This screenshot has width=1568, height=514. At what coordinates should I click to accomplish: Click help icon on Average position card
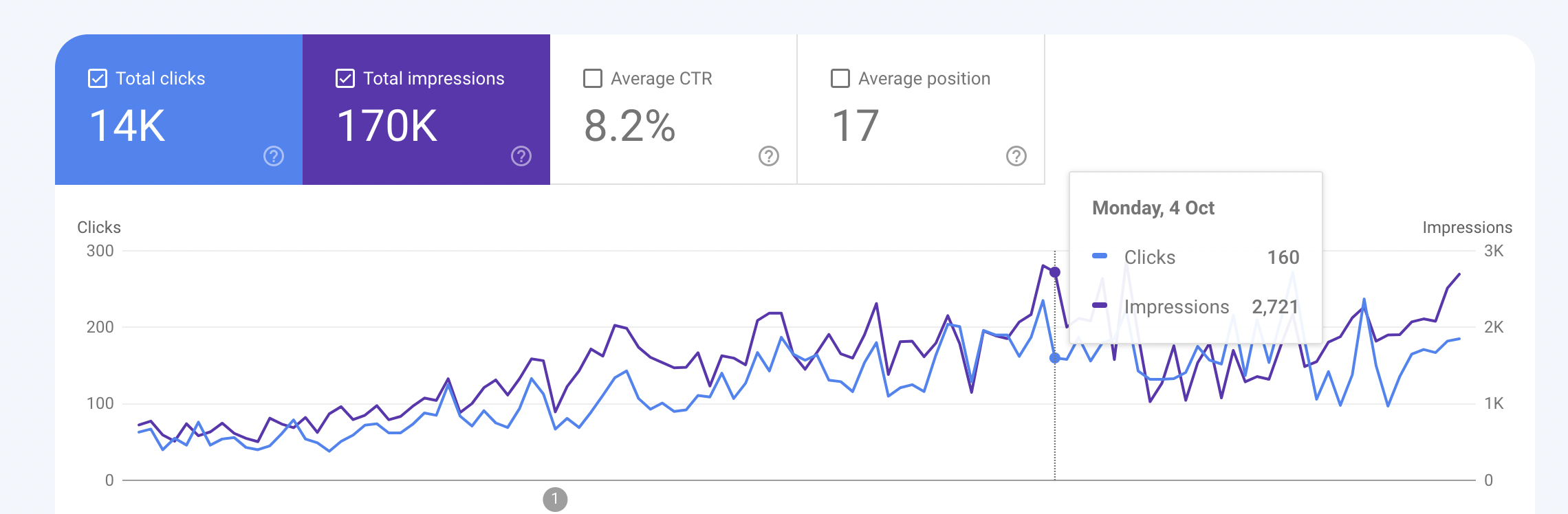[1016, 157]
